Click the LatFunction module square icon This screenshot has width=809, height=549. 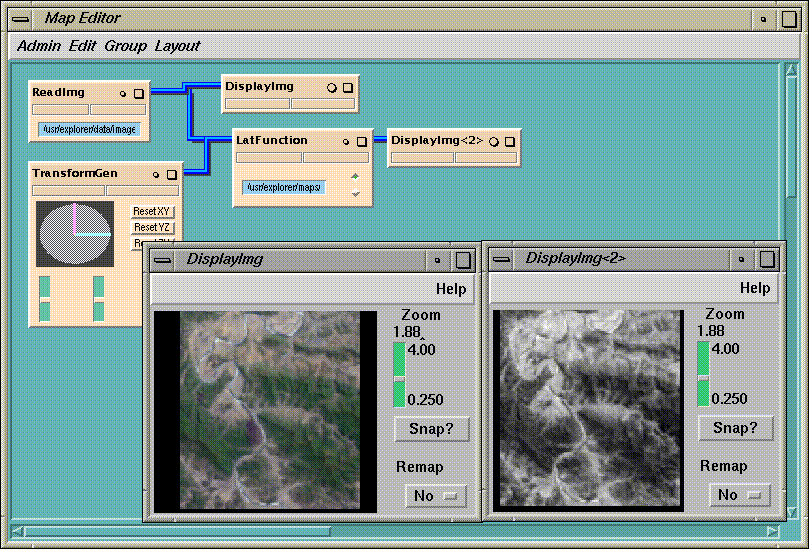click(x=361, y=142)
